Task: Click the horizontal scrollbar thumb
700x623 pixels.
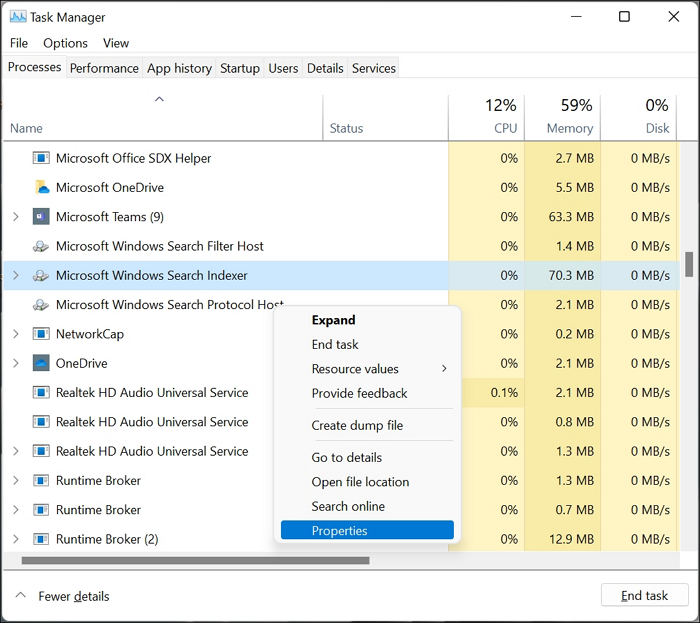Action: [x=196, y=561]
